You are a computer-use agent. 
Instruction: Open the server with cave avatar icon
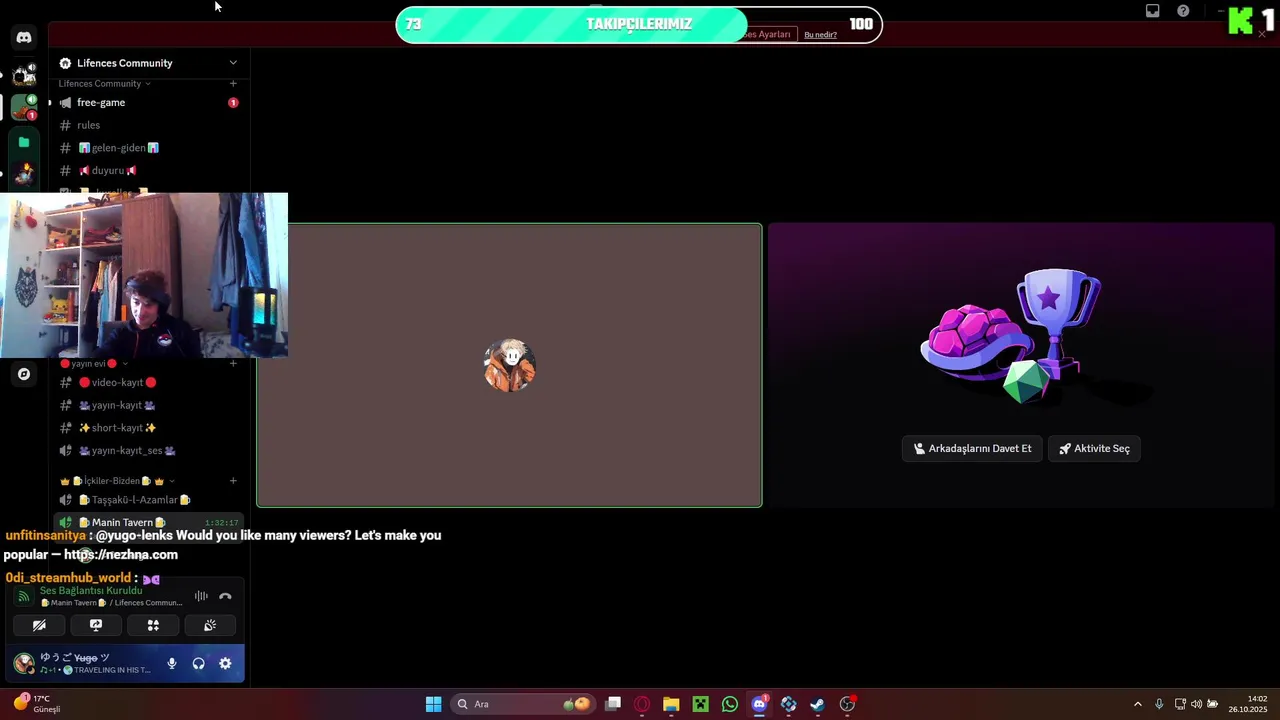tap(24, 74)
